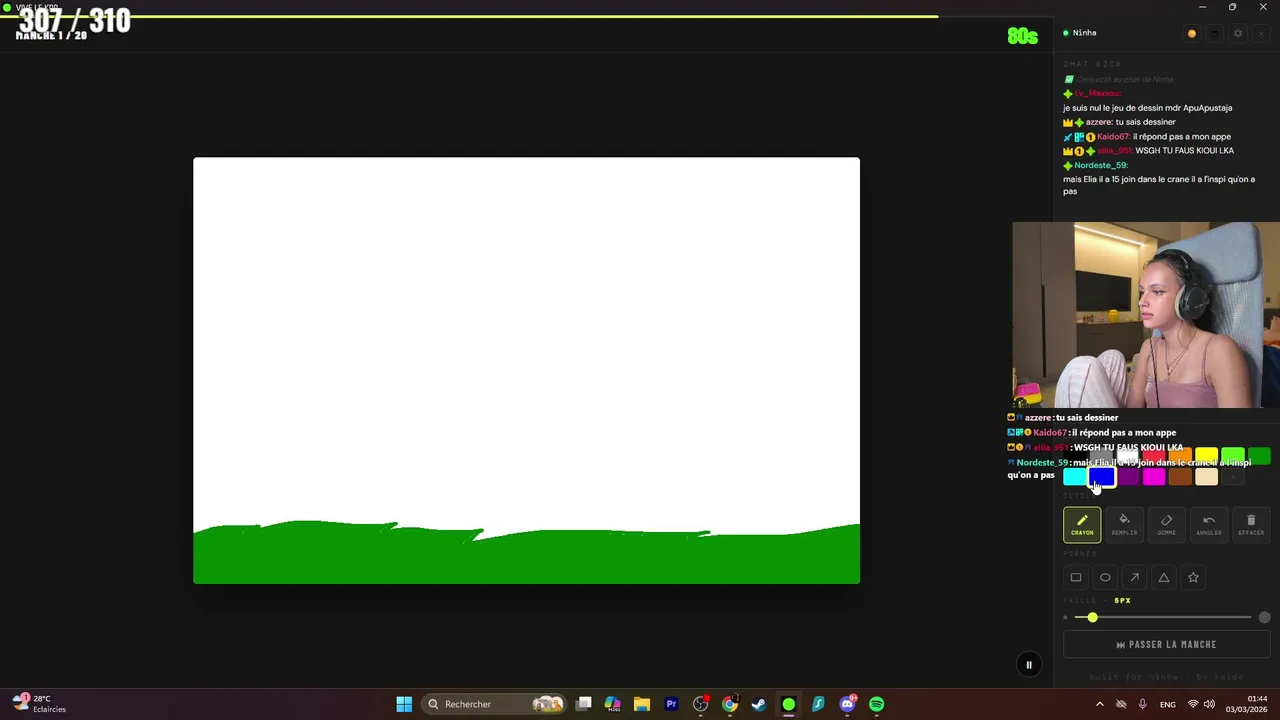Screen dimensions: 1280x720
Task: Open Task View in the taskbar
Action: coord(583,704)
